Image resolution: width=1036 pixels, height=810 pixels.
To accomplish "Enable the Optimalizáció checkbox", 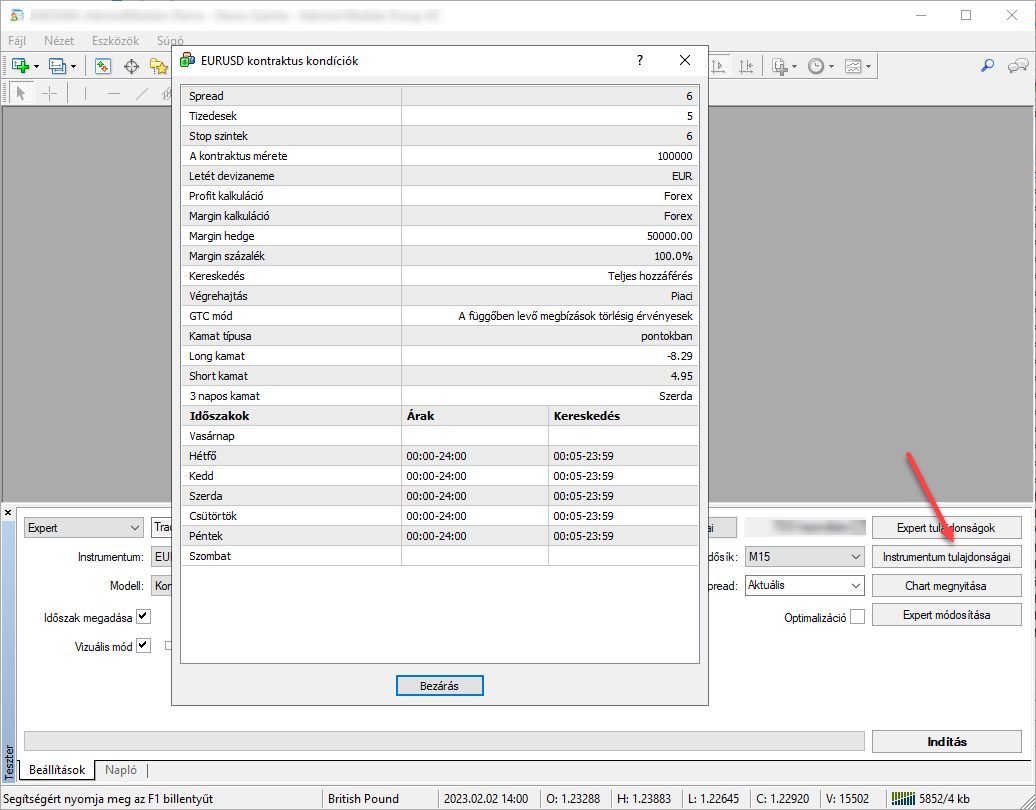I will click(x=857, y=616).
